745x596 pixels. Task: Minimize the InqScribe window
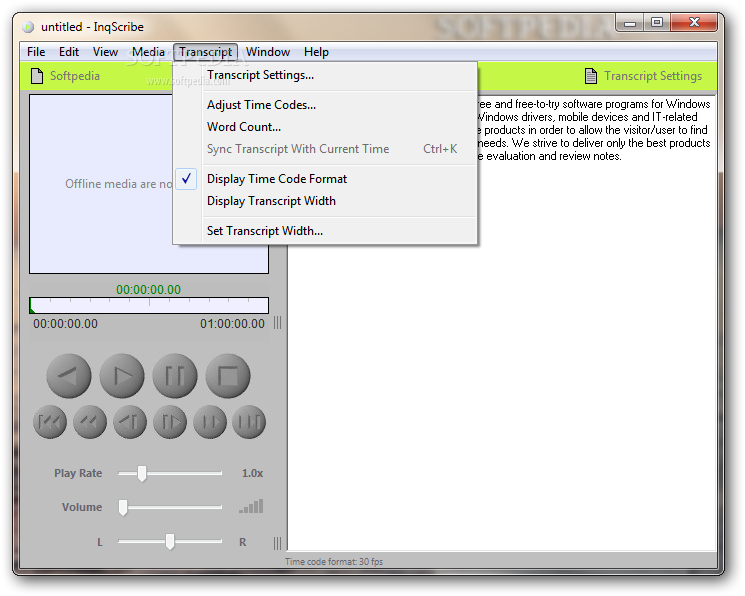tap(630, 22)
